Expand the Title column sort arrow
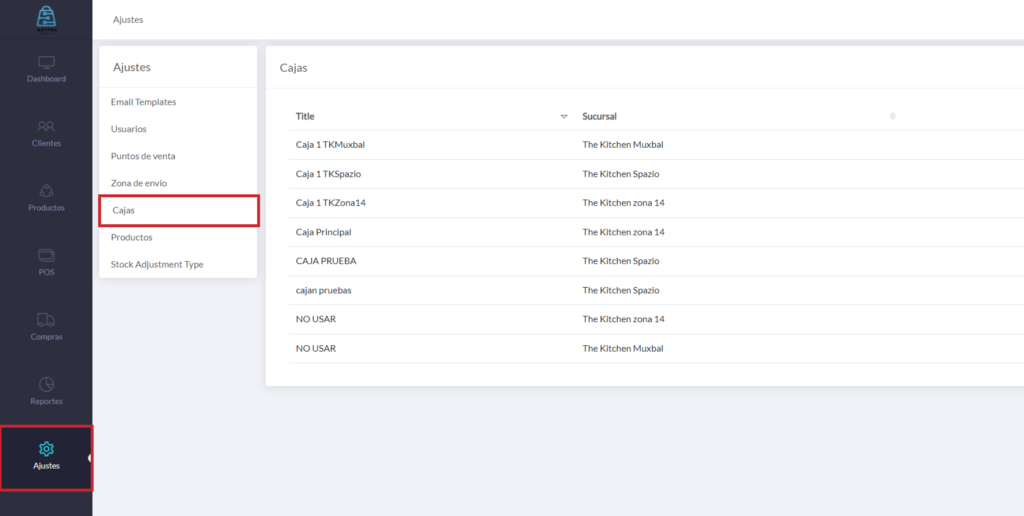 click(x=564, y=117)
